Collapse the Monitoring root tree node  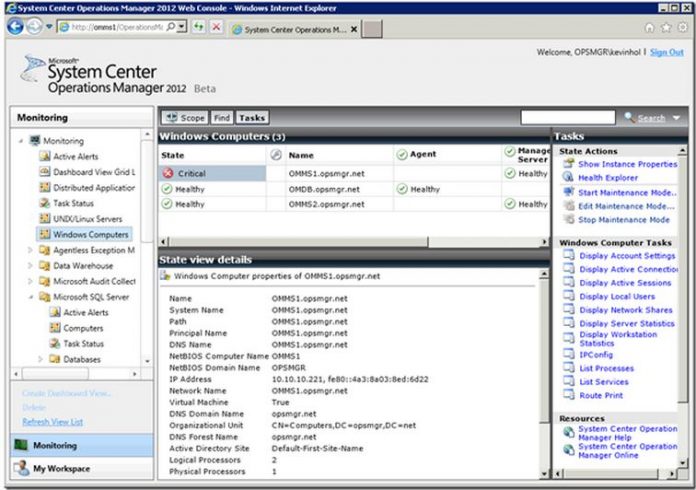(x=21, y=141)
